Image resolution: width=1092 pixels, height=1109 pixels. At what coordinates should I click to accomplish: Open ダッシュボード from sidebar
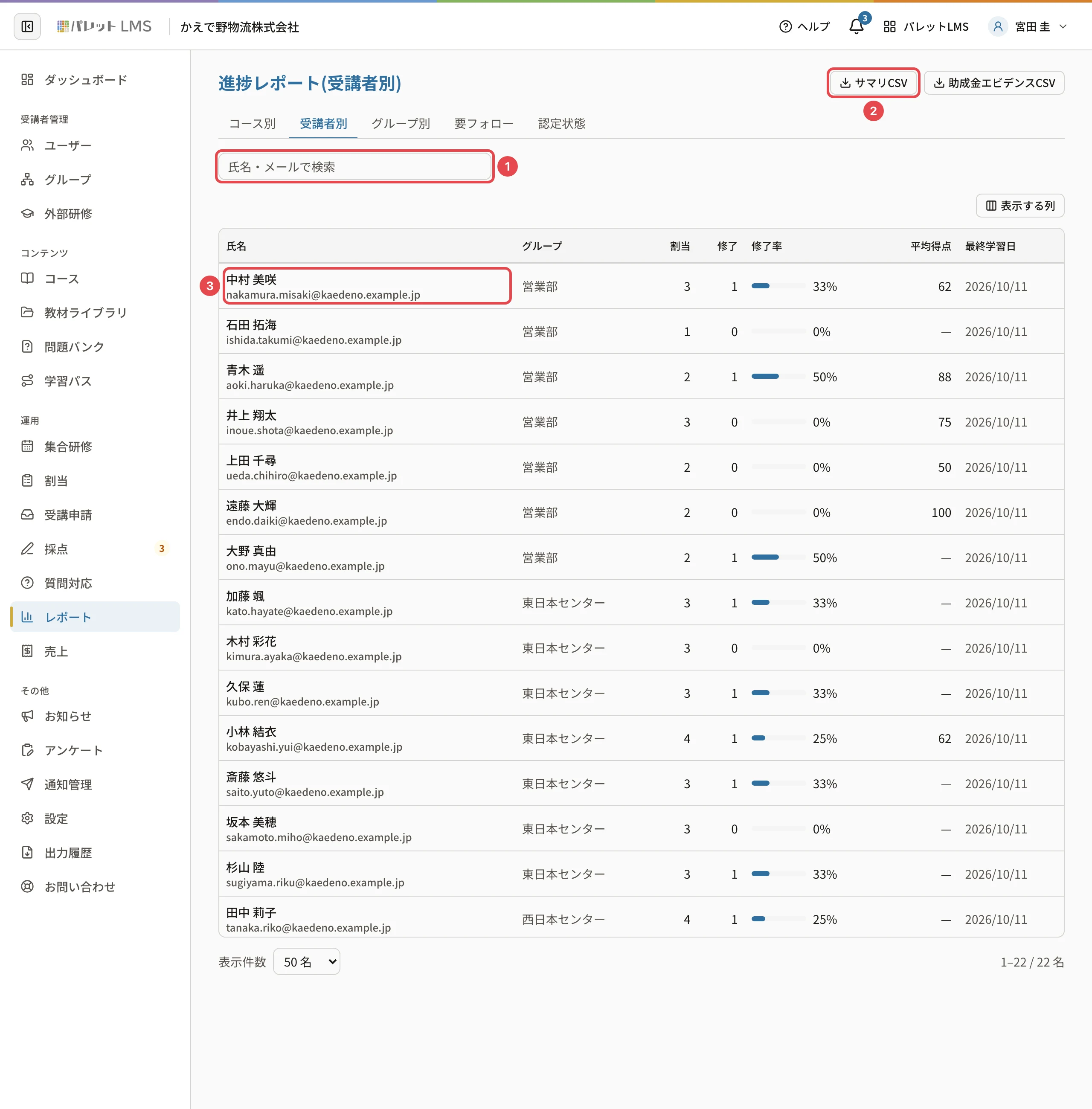(x=95, y=80)
